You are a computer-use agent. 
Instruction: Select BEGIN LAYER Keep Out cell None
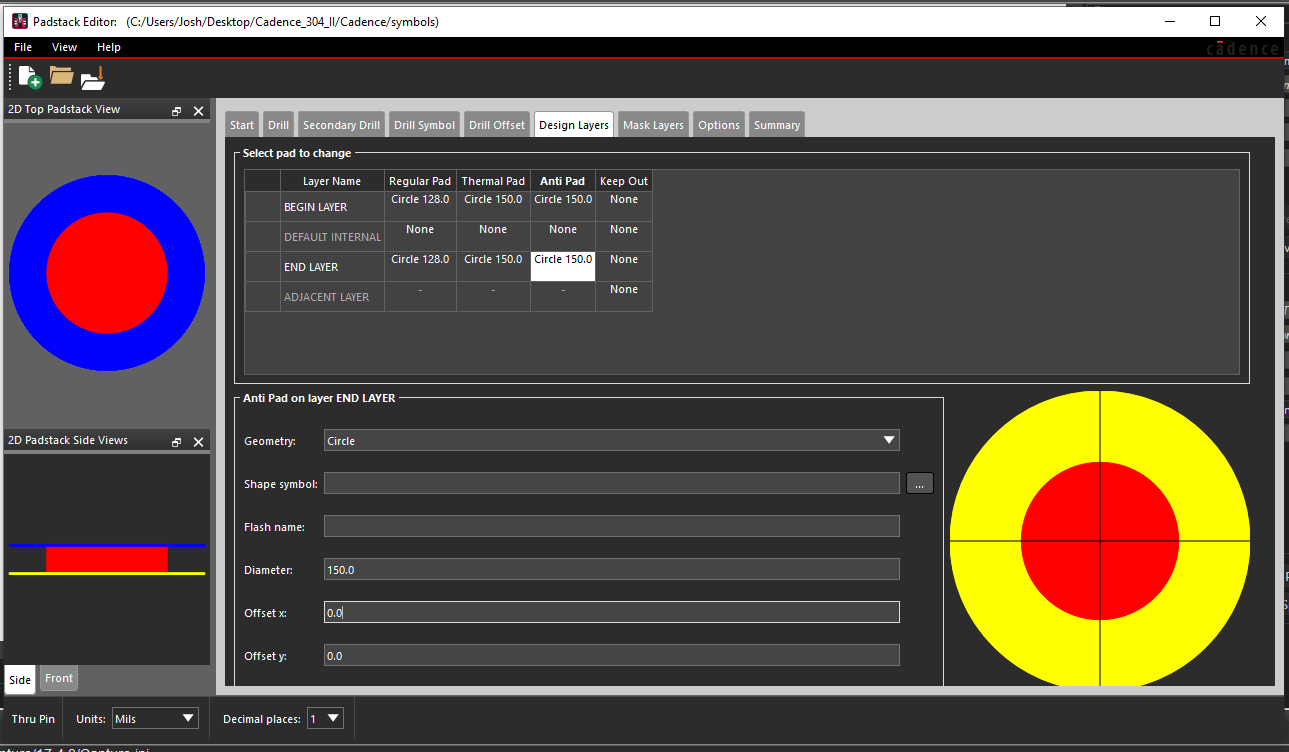point(624,207)
